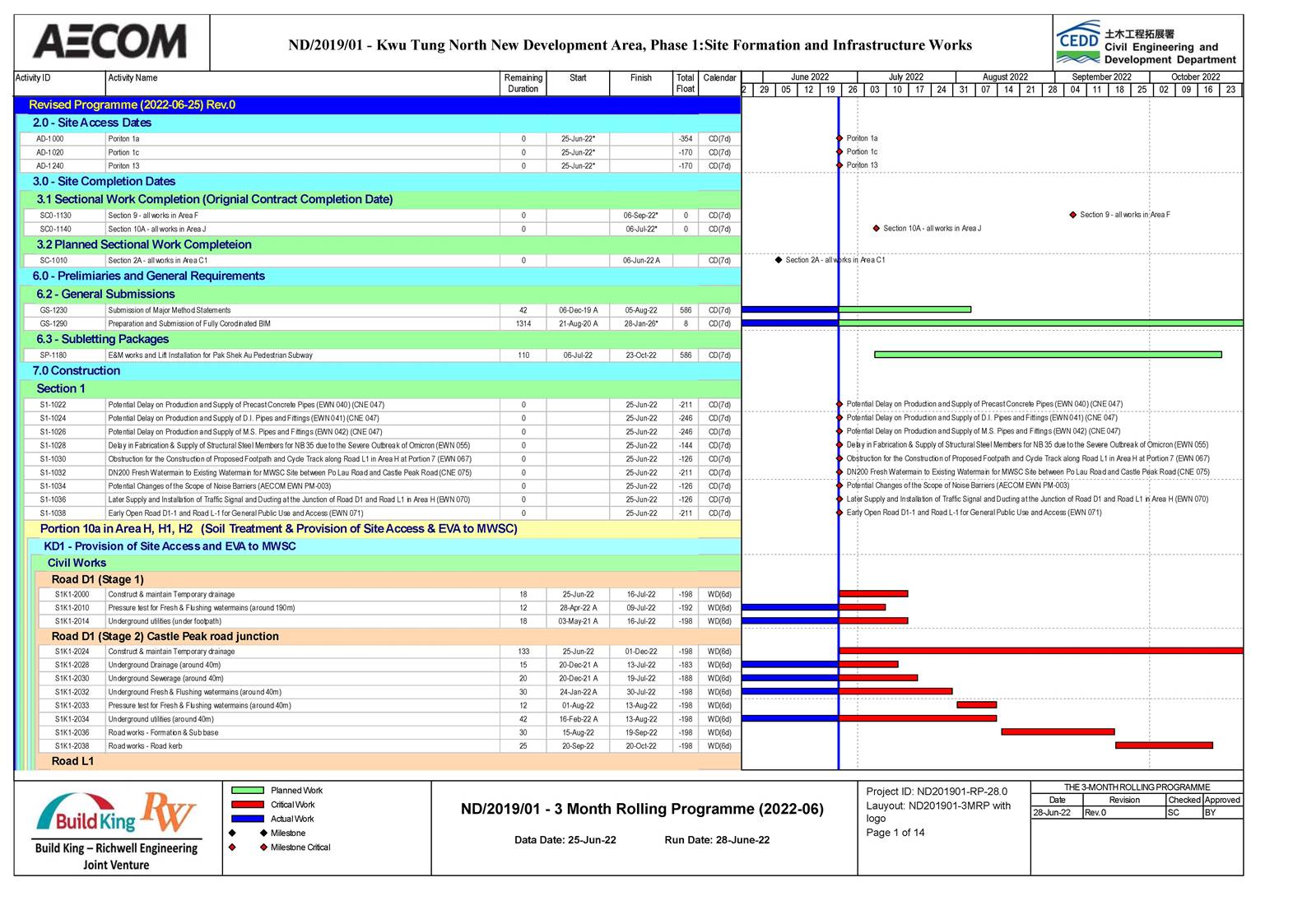Click total float value -354
Image resolution: width=1307 pixels, height=924 pixels.
686,139
